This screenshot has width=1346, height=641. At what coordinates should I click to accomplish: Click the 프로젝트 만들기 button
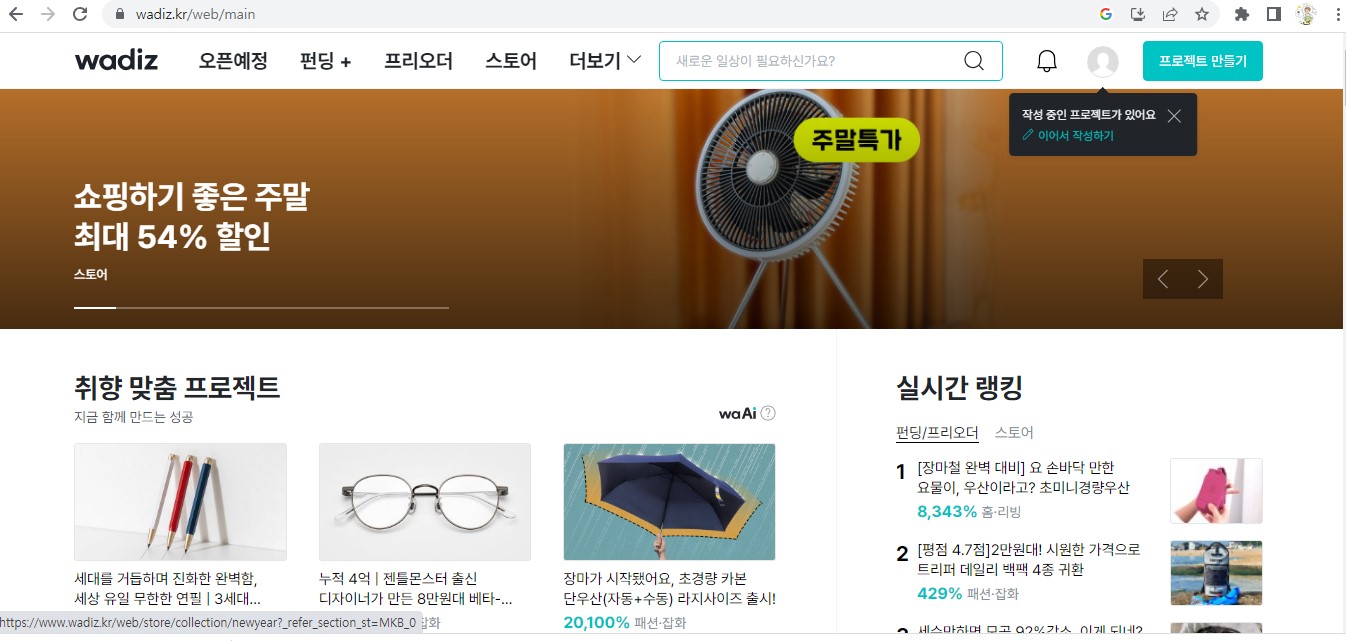(x=1203, y=61)
